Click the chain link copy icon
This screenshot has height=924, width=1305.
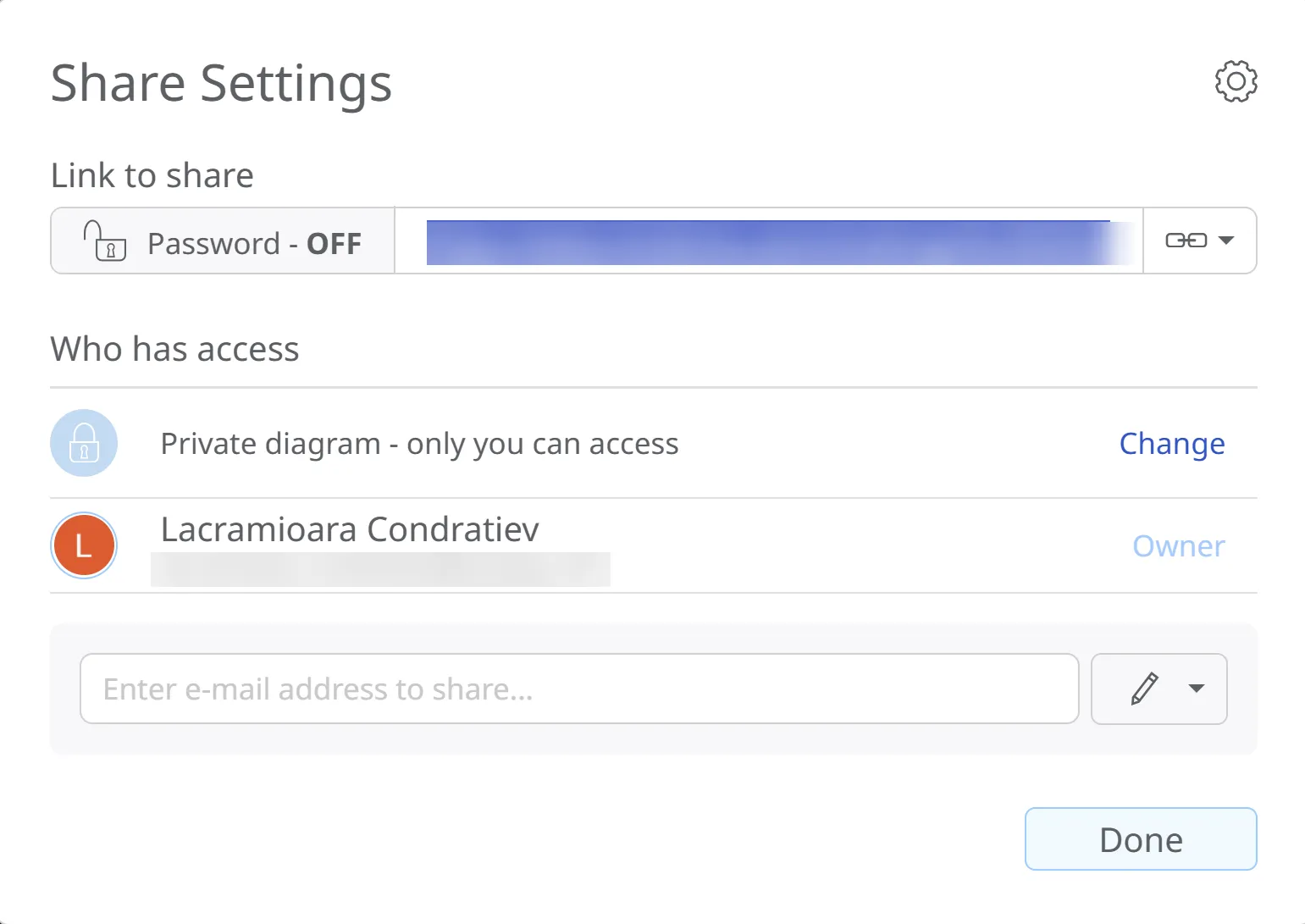(x=1186, y=241)
